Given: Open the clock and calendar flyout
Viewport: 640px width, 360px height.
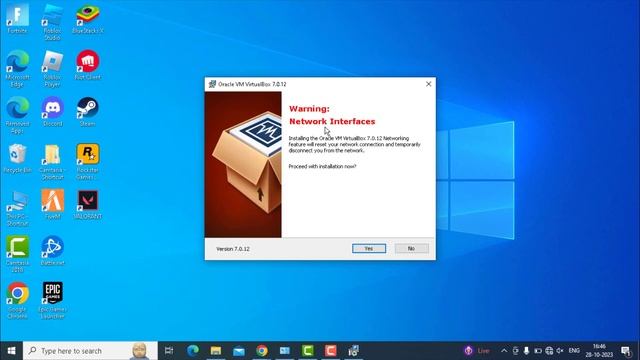Looking at the screenshot, I should pos(599,351).
